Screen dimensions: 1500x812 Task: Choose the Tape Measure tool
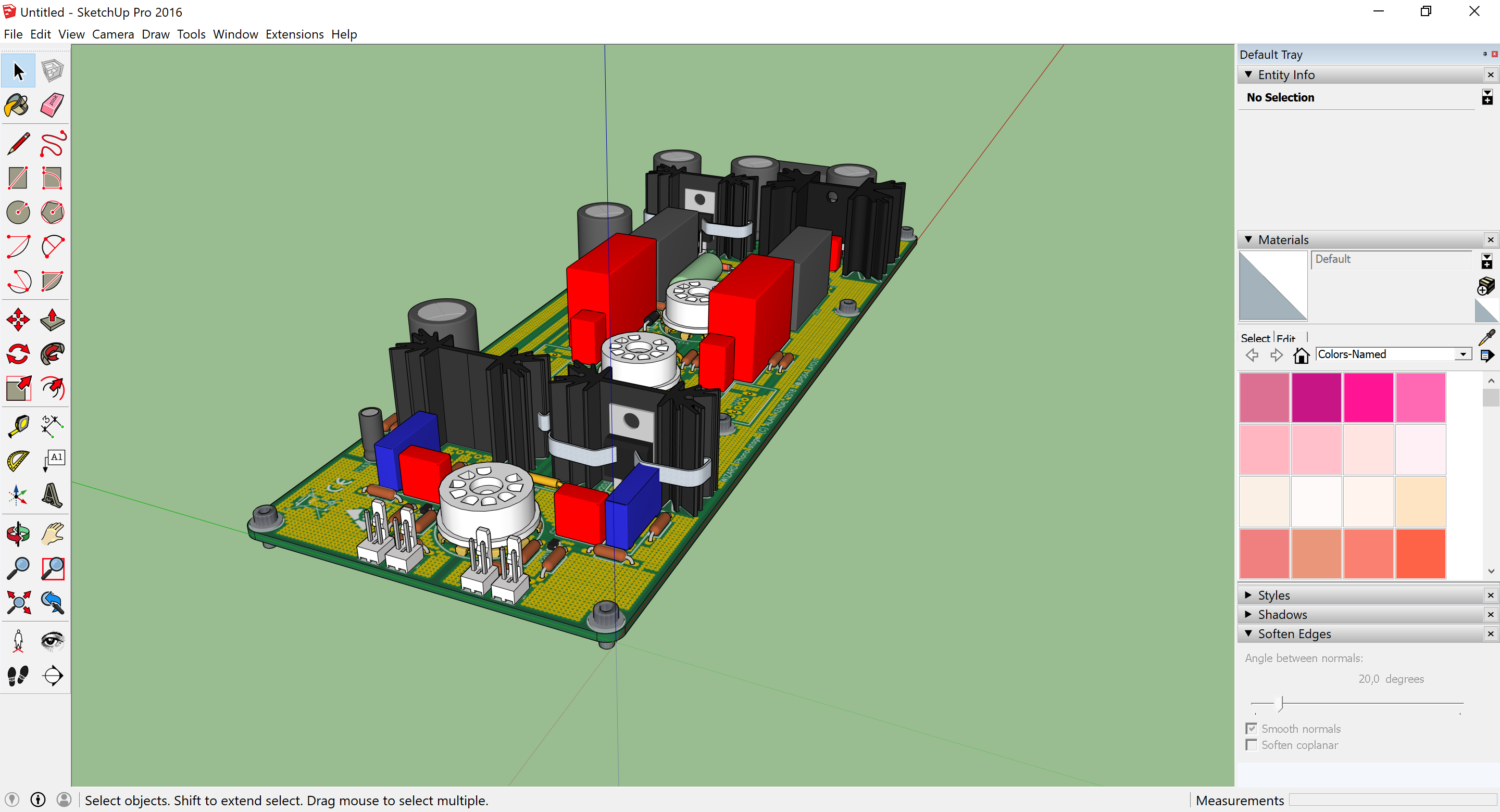(x=18, y=426)
